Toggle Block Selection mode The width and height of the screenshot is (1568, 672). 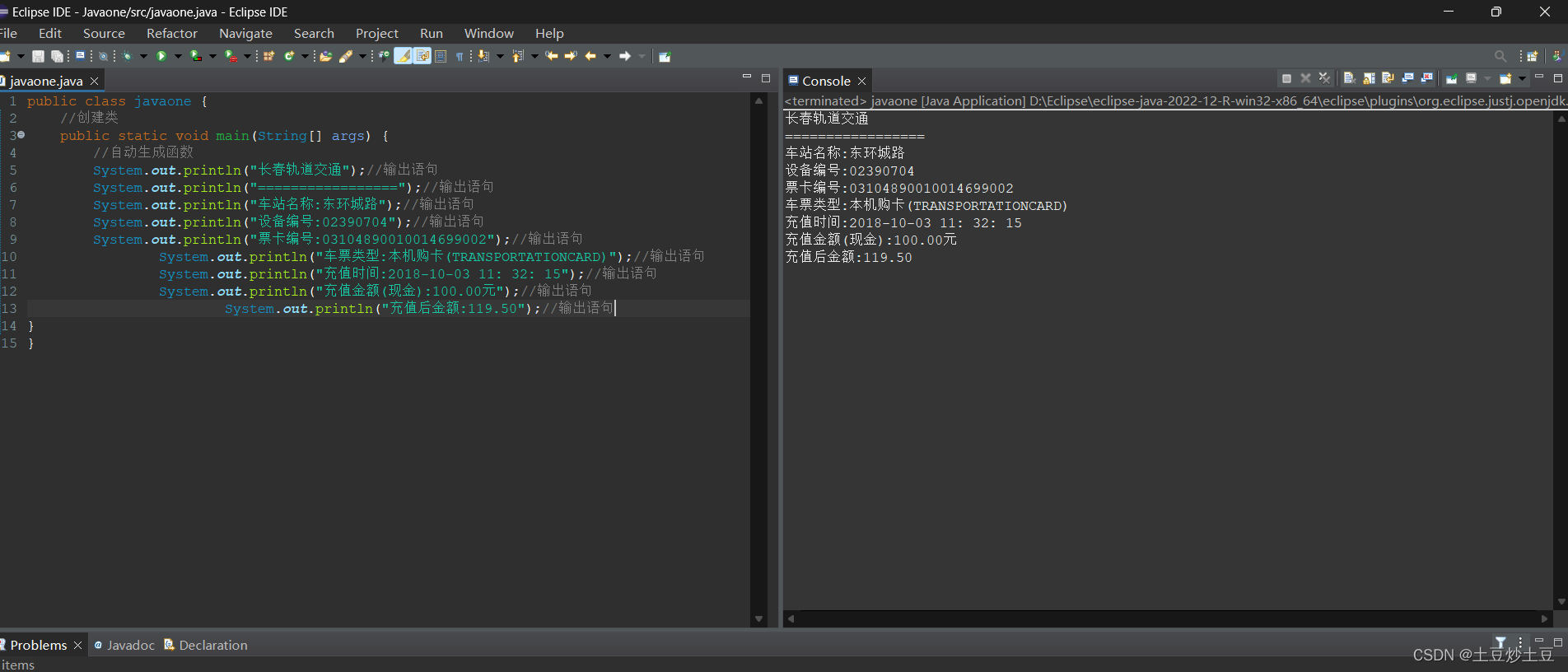click(441, 56)
